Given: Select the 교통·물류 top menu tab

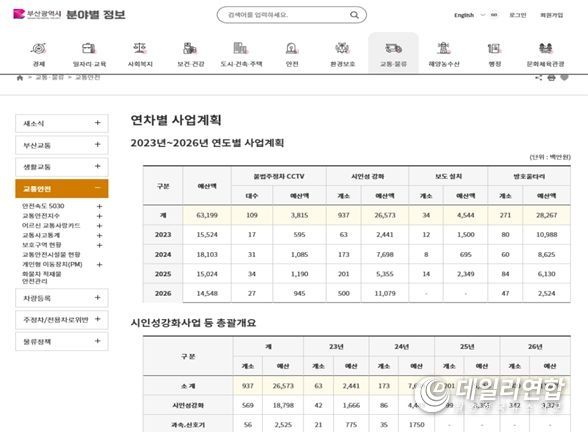Looking at the screenshot, I should click(x=393, y=52).
